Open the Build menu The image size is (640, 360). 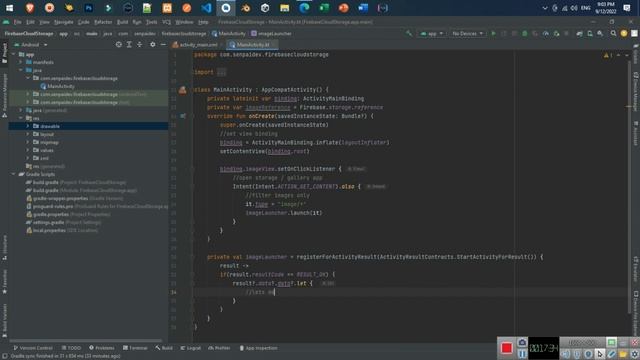[x=122, y=22]
